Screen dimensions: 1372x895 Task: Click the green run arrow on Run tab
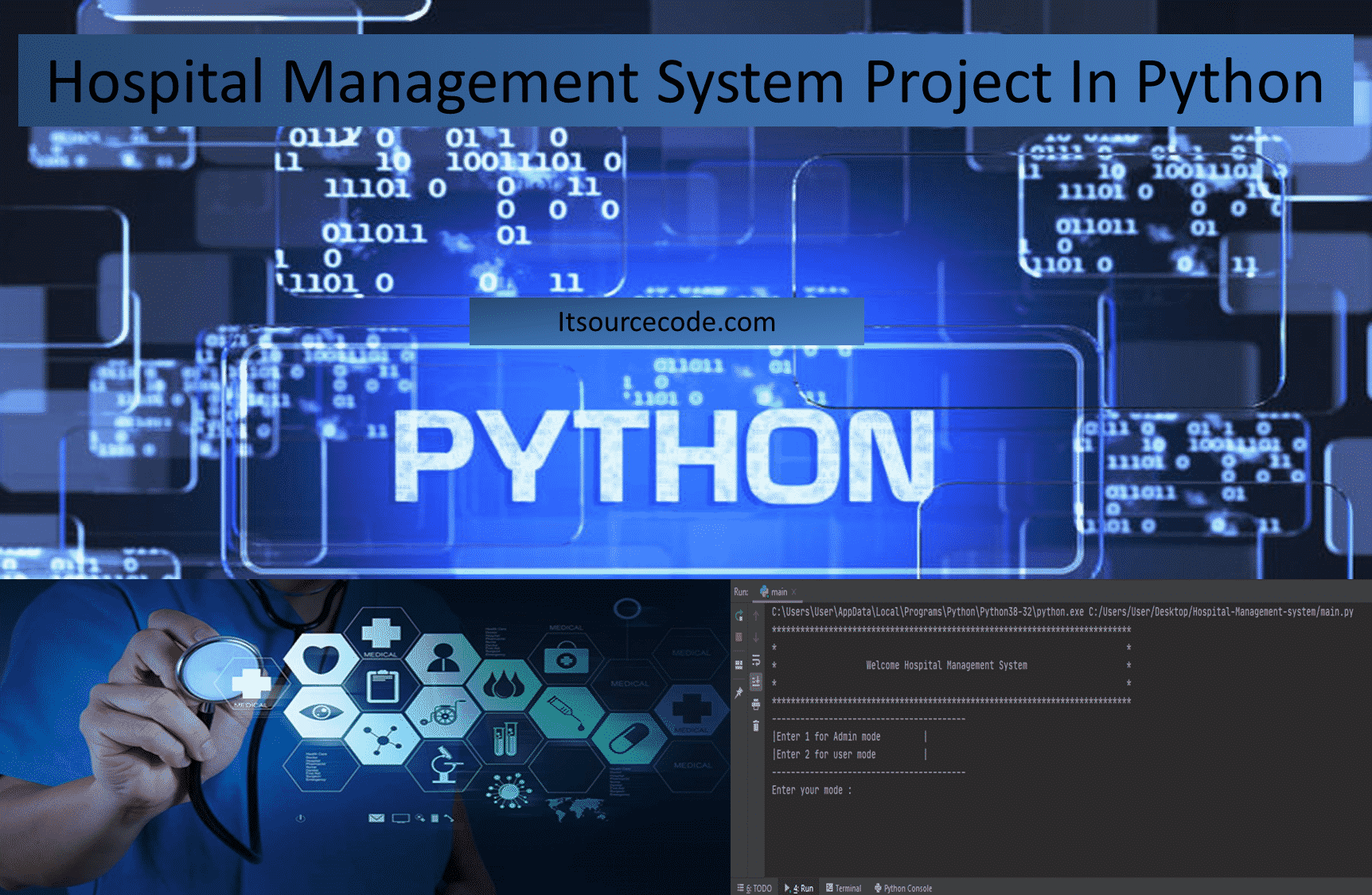pyautogui.click(x=787, y=888)
